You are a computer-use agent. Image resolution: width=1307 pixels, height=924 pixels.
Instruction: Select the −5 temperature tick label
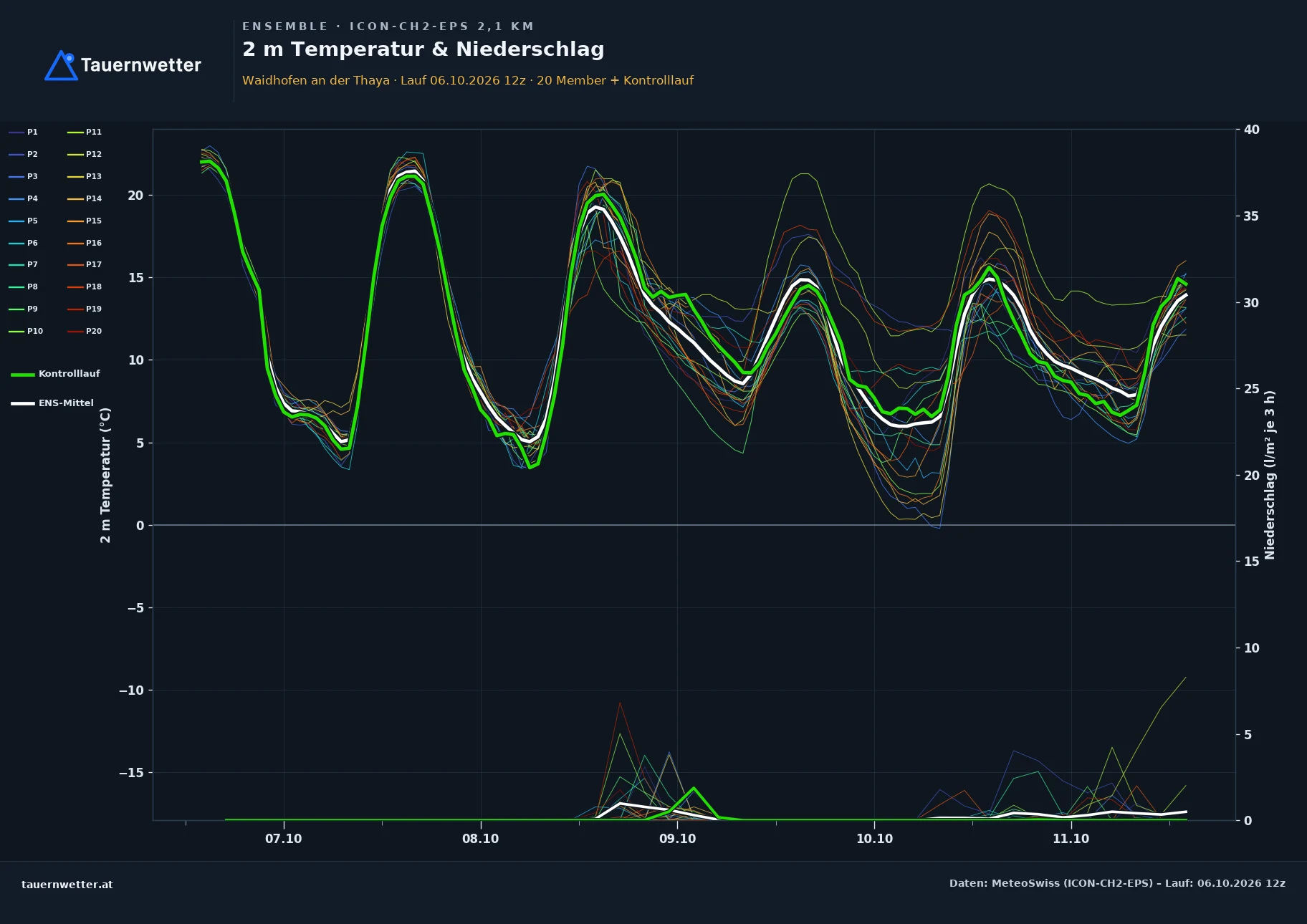135,608
